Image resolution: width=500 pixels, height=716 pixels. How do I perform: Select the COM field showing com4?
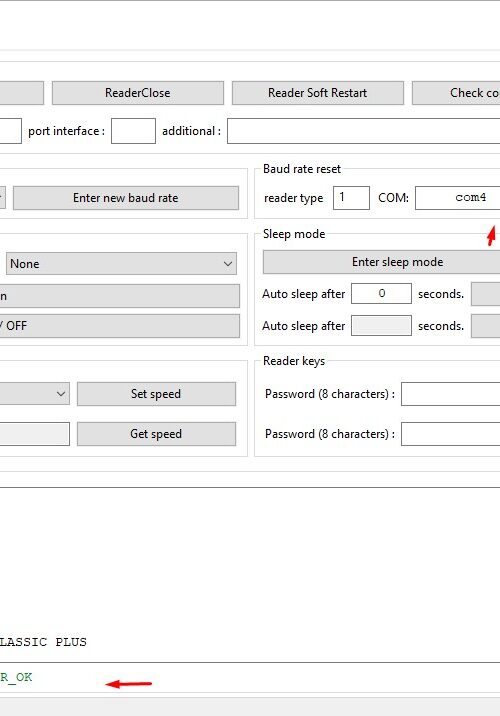pos(458,198)
